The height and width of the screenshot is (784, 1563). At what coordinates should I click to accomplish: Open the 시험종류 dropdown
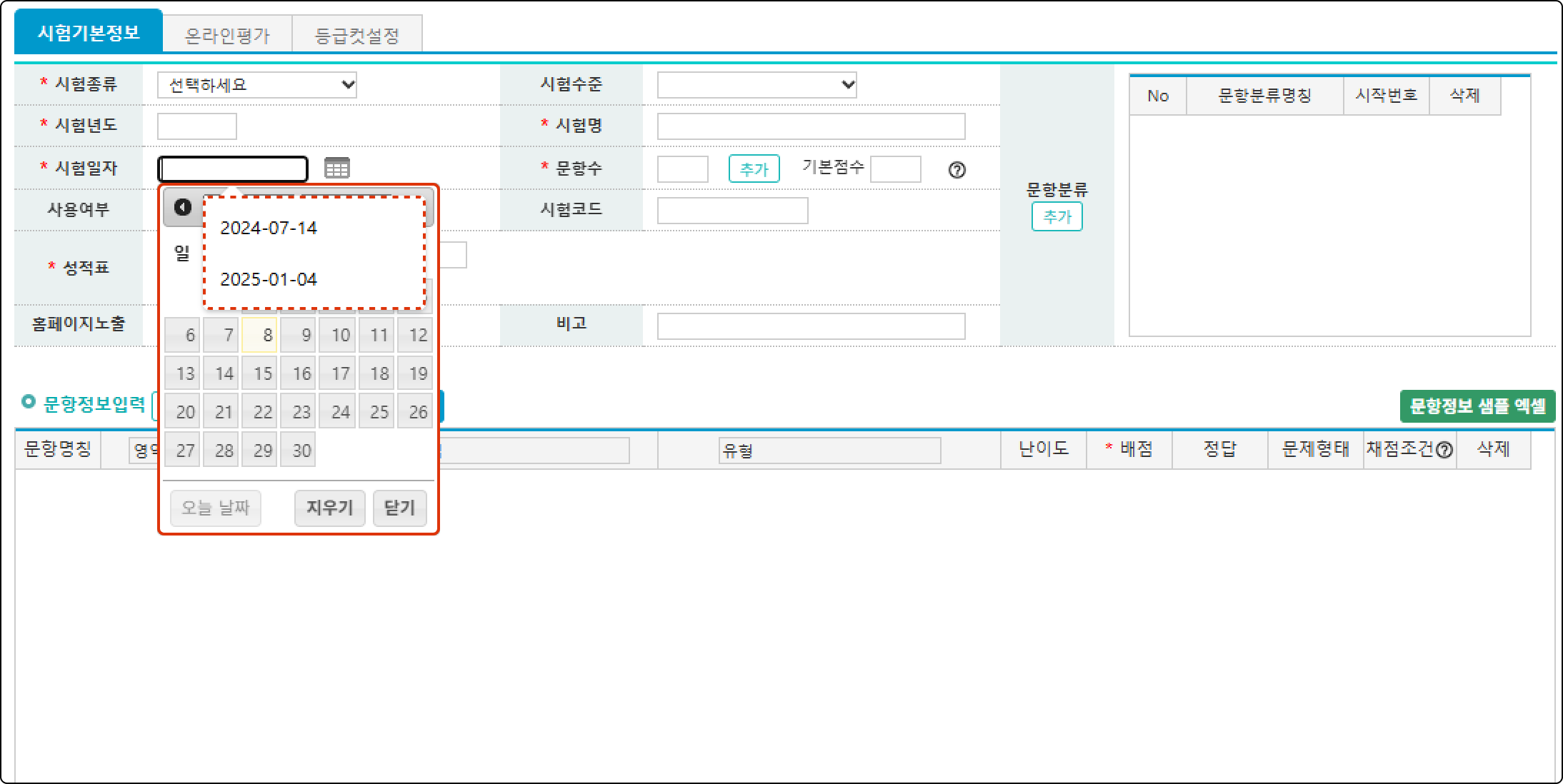pyautogui.click(x=256, y=85)
